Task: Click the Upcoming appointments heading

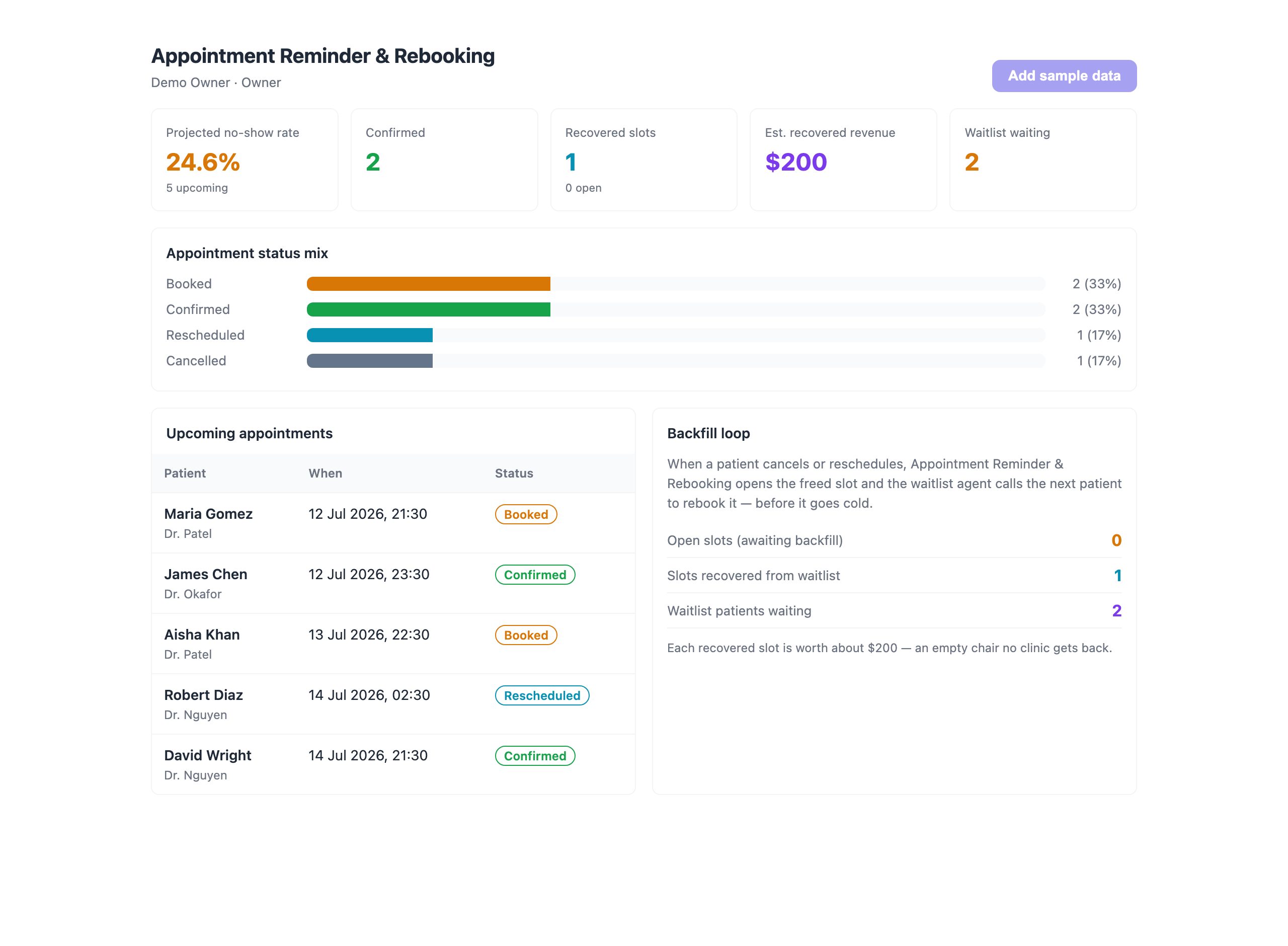Action: [249, 433]
